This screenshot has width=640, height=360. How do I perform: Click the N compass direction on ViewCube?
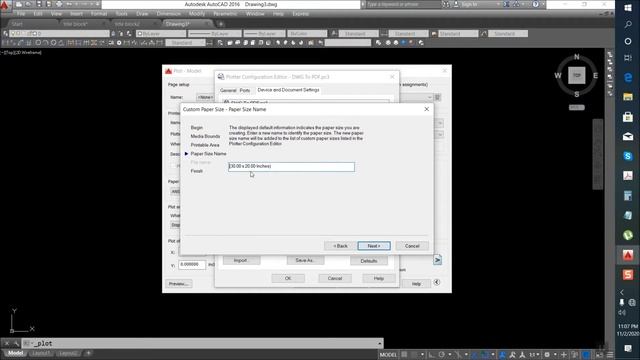[577, 57]
